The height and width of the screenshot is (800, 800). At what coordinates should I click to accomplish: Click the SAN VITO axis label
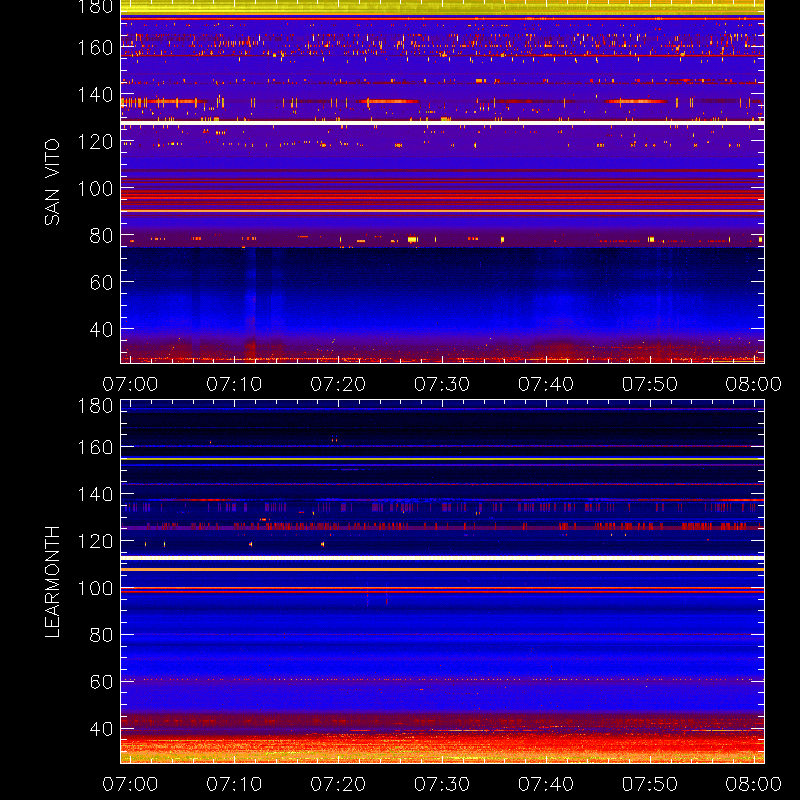(52, 182)
